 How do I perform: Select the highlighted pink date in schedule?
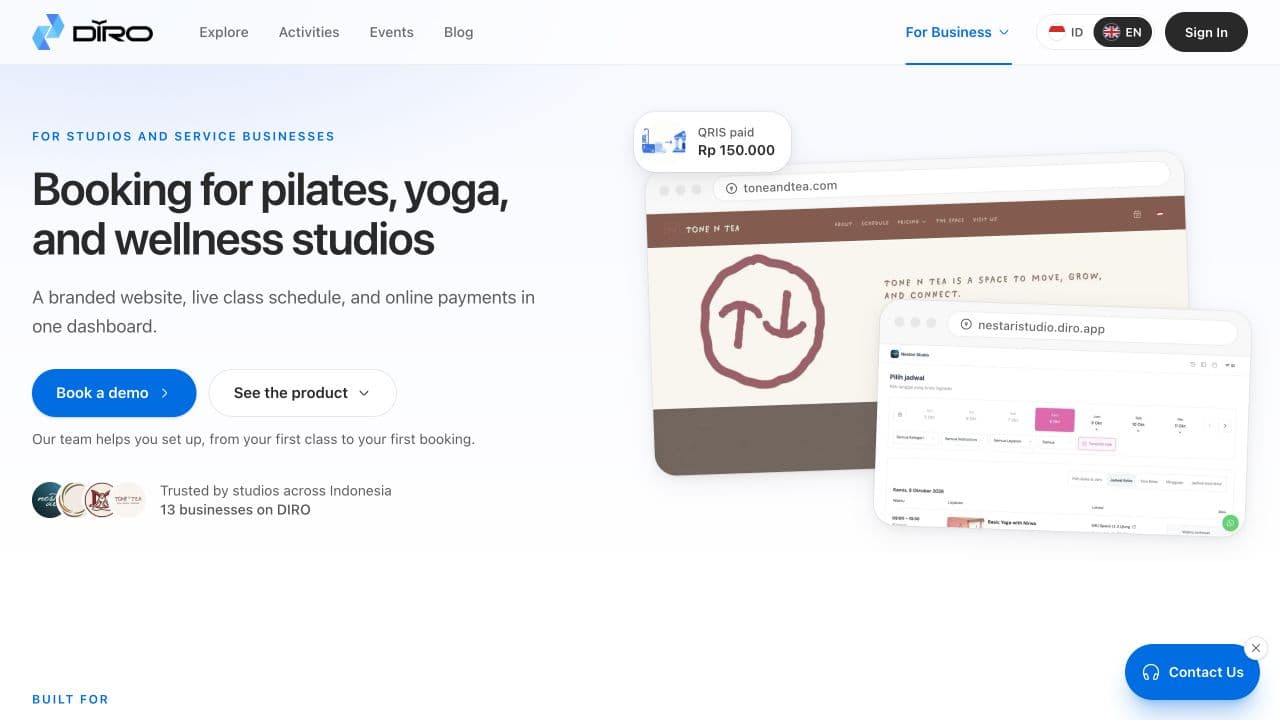point(1055,420)
